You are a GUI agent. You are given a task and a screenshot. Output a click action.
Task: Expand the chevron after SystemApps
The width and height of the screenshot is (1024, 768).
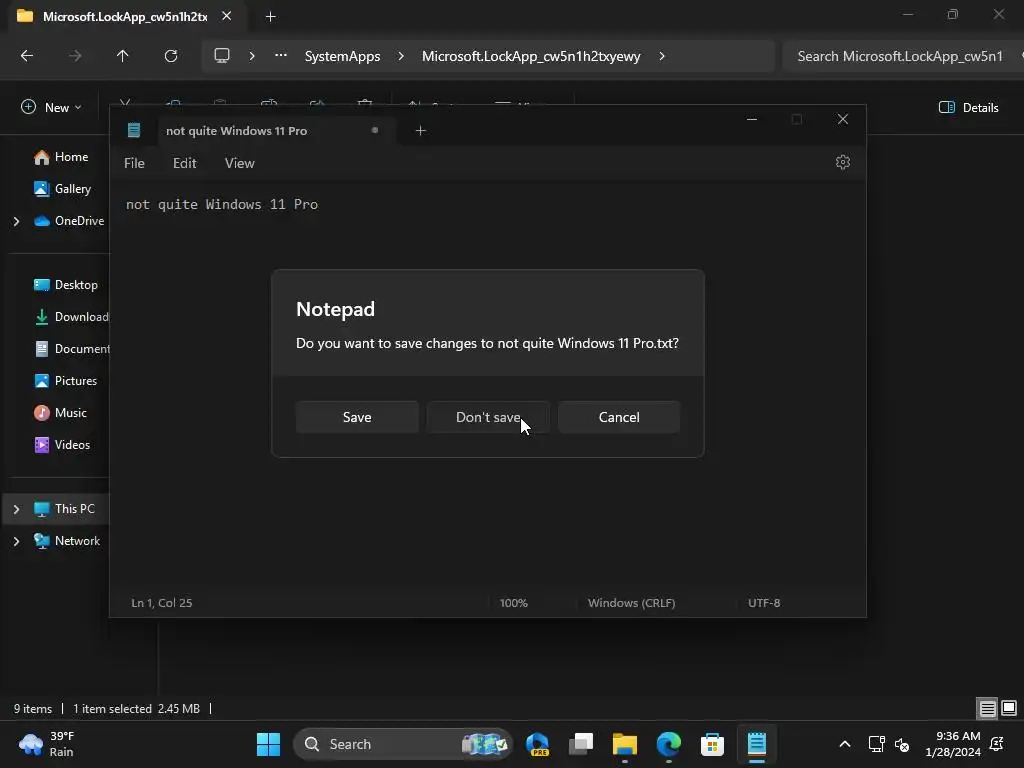401,56
